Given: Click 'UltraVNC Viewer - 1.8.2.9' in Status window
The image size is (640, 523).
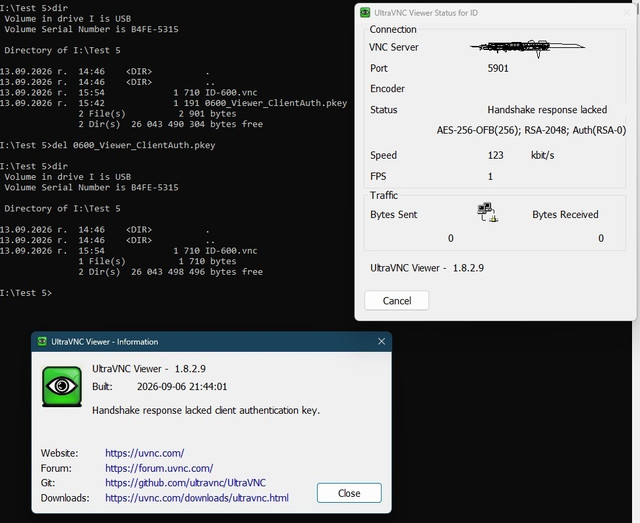Looking at the screenshot, I should point(427,268).
